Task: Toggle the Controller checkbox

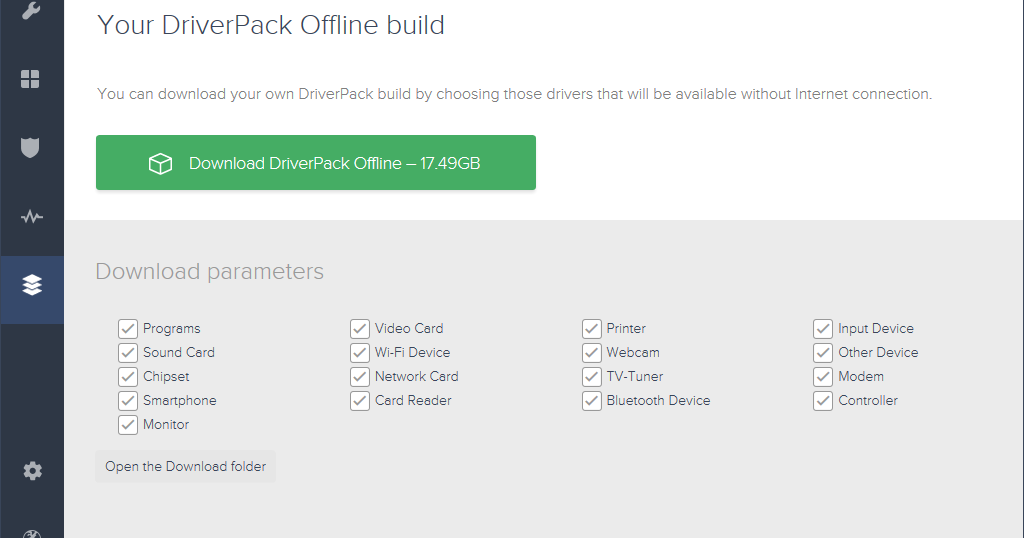Action: click(x=823, y=401)
